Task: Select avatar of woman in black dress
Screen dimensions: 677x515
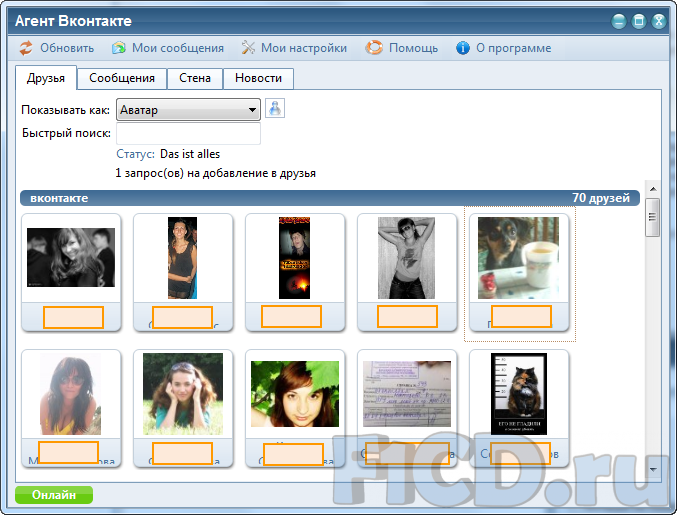Action: [182, 258]
